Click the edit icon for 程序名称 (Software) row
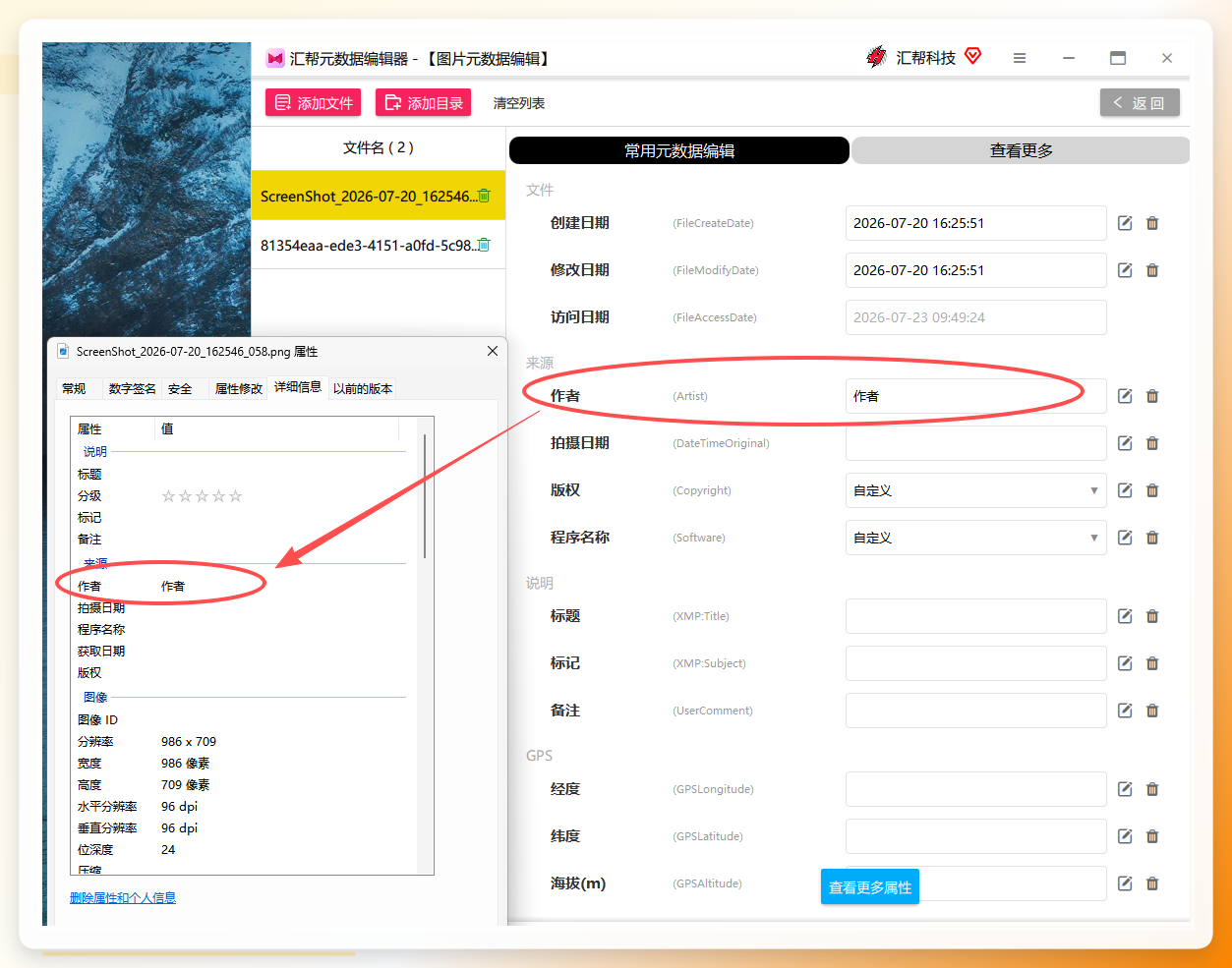Viewport: 1232px width, 968px height. 1125,538
